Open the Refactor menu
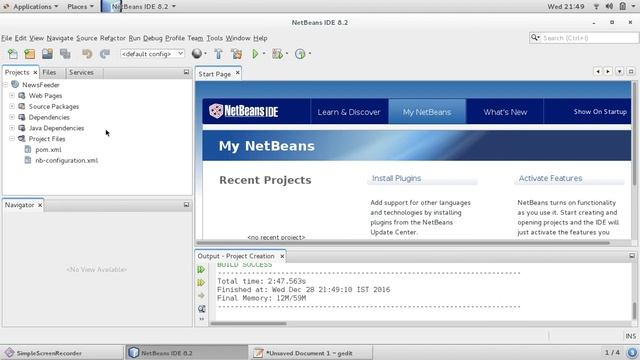The width and height of the screenshot is (640, 360). coord(113,38)
